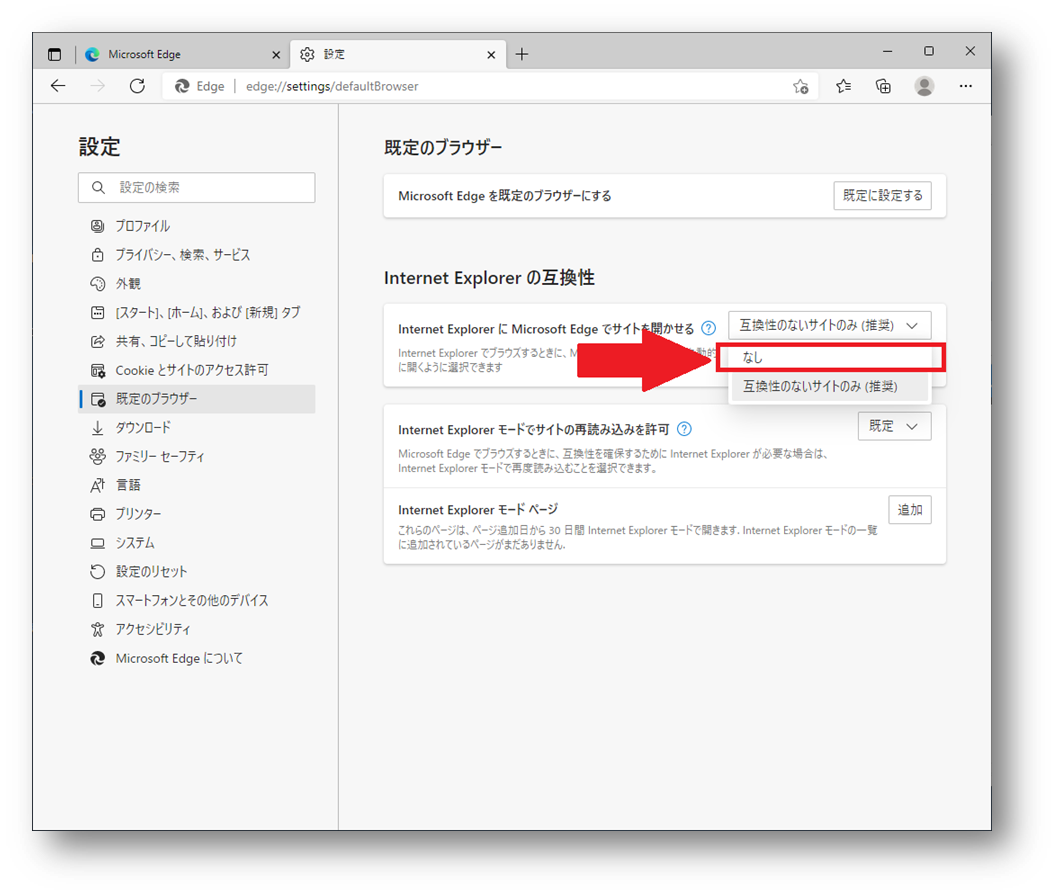Expand the 既定 dropdown for IE mode reload
Screen dimensions: 1057x896
pyautogui.click(x=895, y=426)
